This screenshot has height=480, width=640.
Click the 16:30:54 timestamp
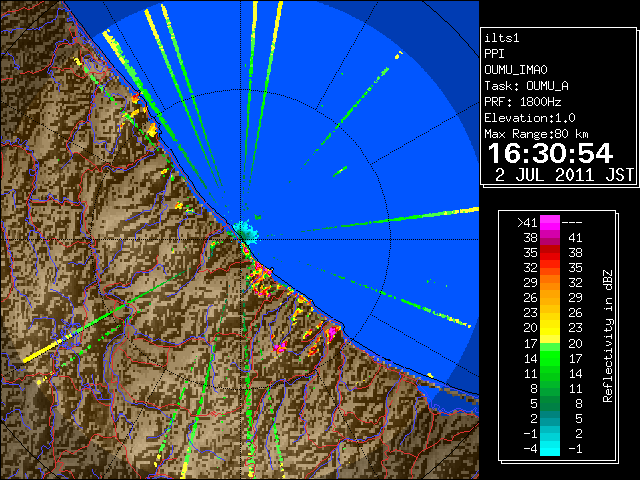pyautogui.click(x=550, y=153)
